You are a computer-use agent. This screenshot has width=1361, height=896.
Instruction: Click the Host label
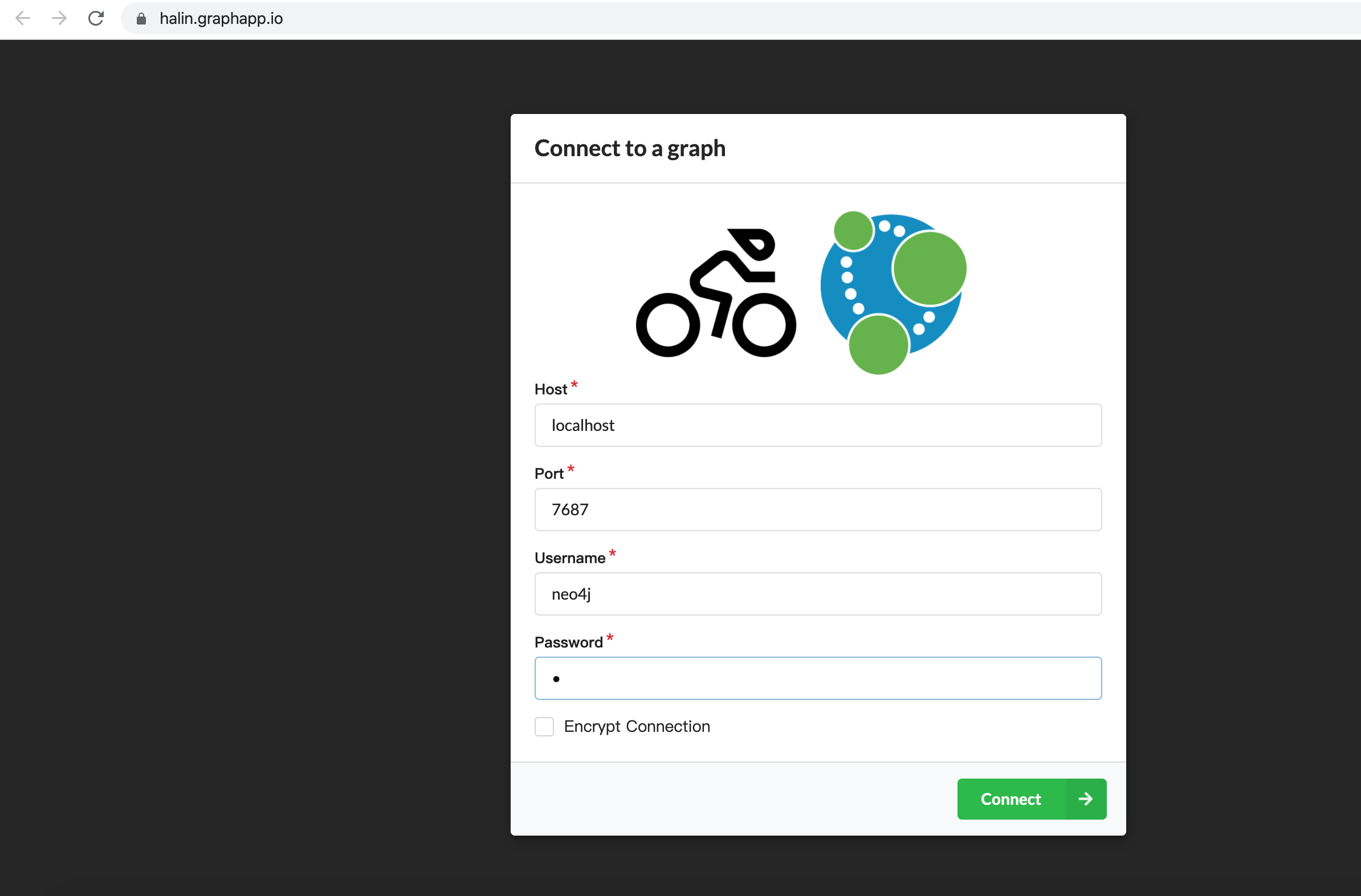coord(551,389)
